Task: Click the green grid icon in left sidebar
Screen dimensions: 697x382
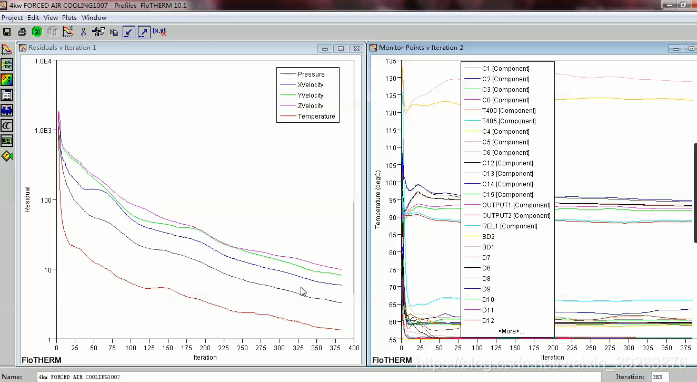Action: [7, 65]
